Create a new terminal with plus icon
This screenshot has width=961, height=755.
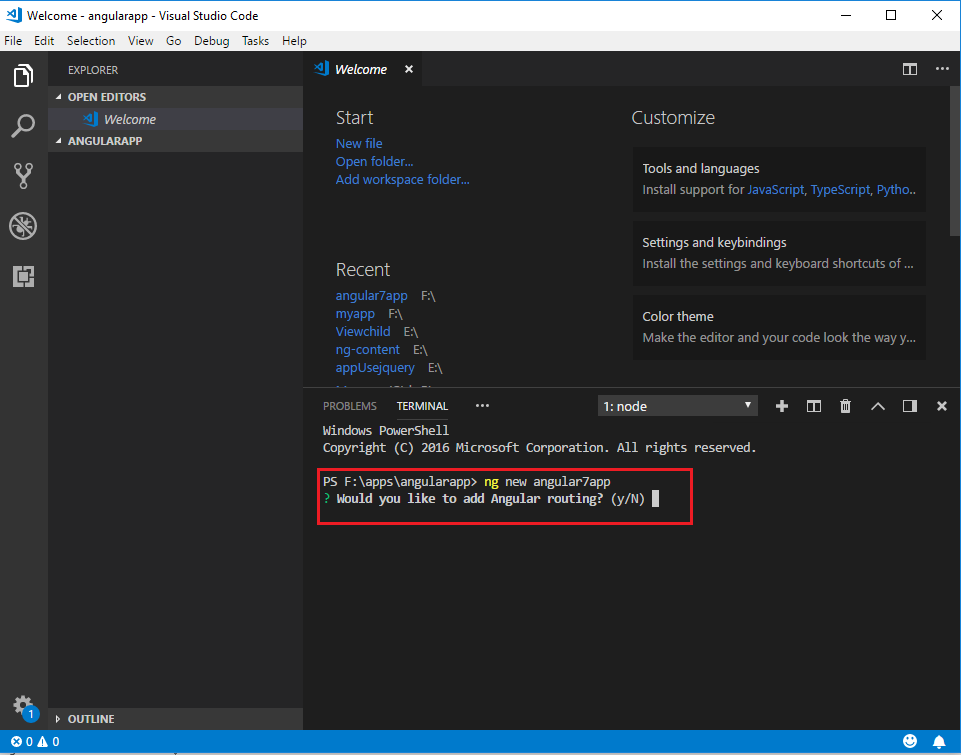point(781,406)
